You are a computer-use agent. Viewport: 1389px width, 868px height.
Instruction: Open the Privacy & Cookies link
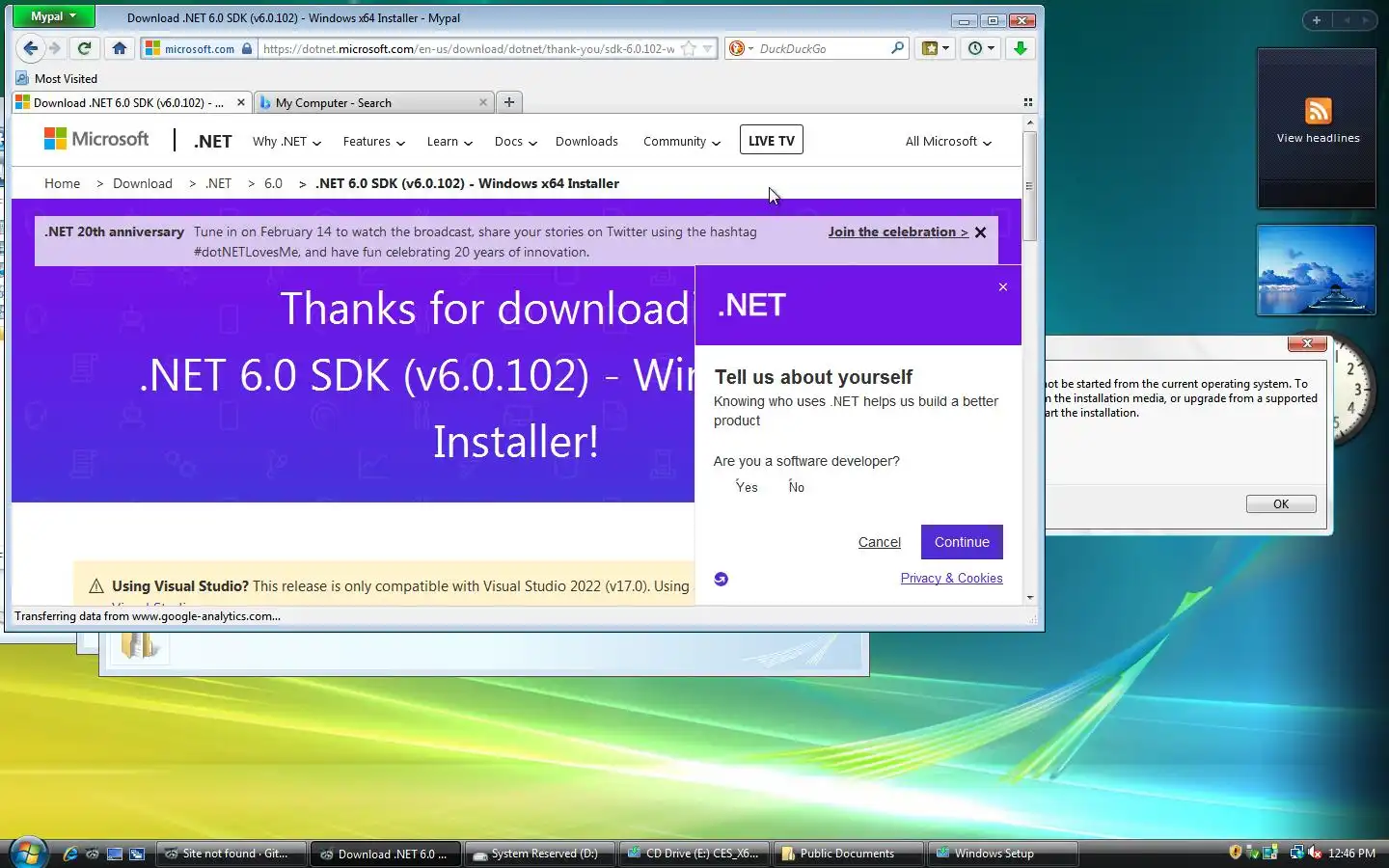tap(951, 578)
